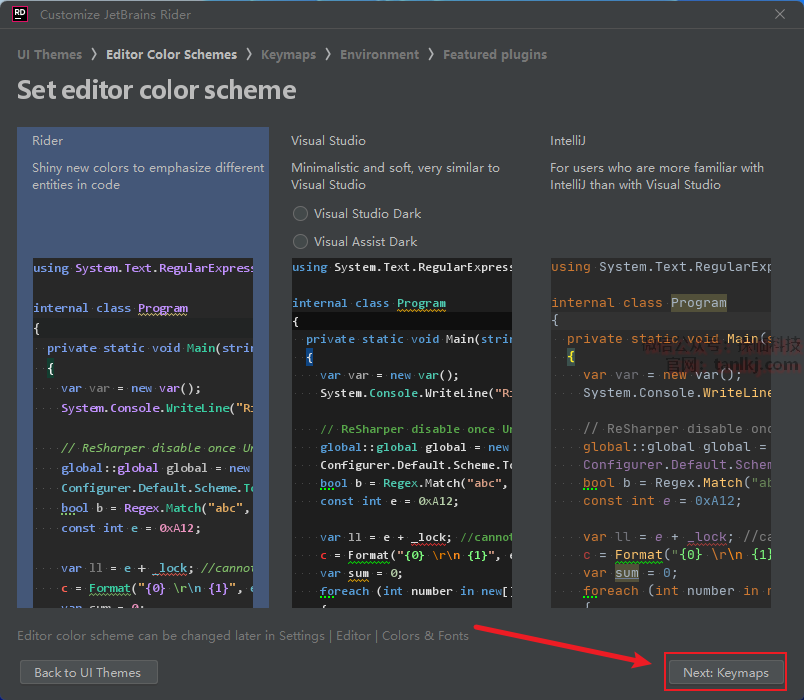Click the chevron before Featured plugins
Screen dimensions: 804x700
pos(432,55)
